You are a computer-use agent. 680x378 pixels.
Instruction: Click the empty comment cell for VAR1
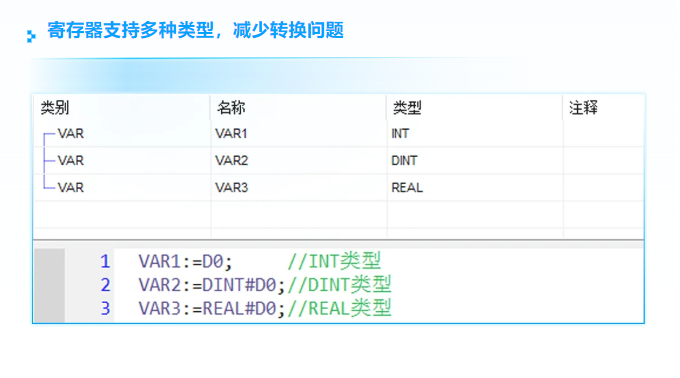point(603,134)
